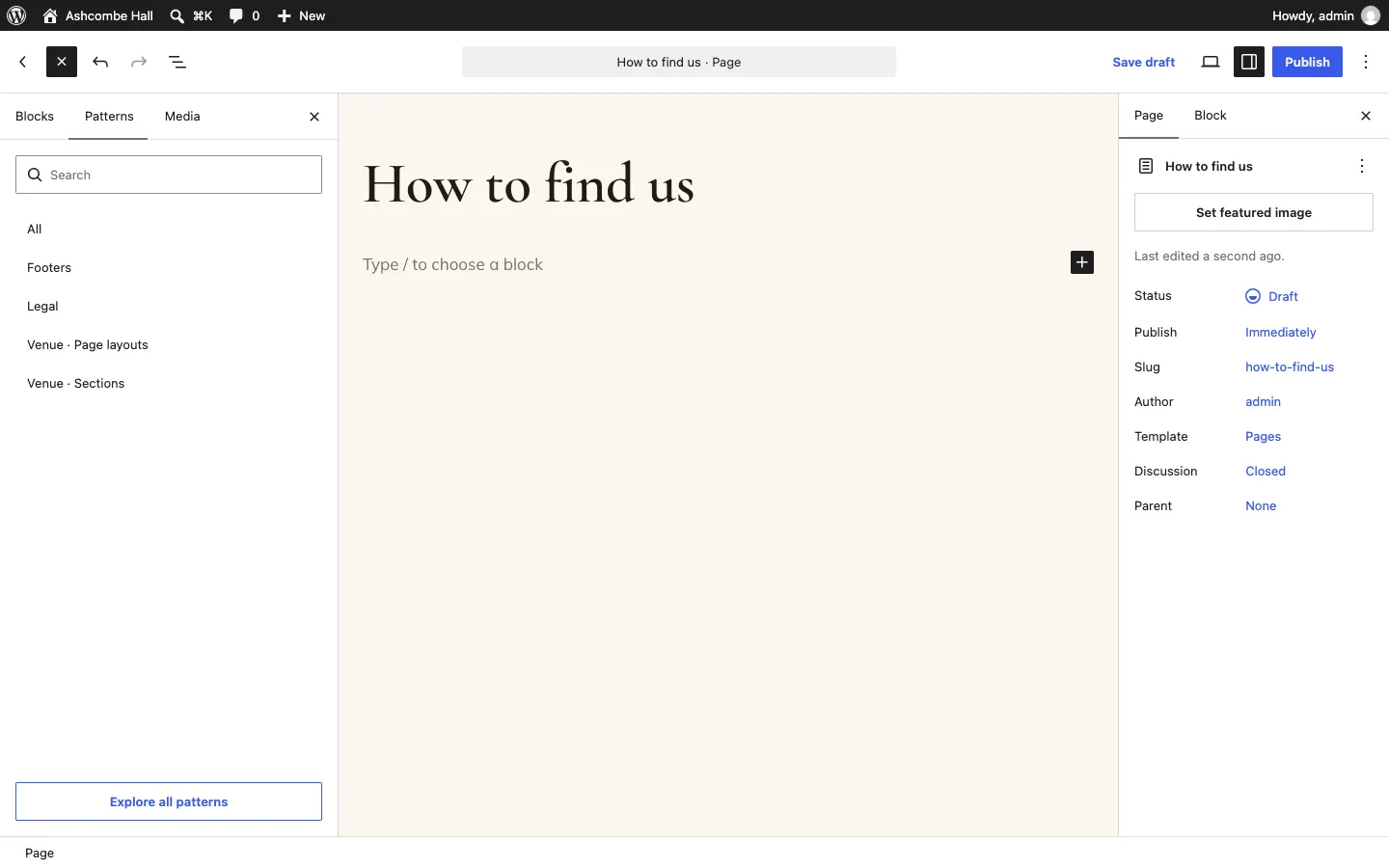Click the patterns Search field
The height and width of the screenshot is (868, 1389).
coord(169,175)
